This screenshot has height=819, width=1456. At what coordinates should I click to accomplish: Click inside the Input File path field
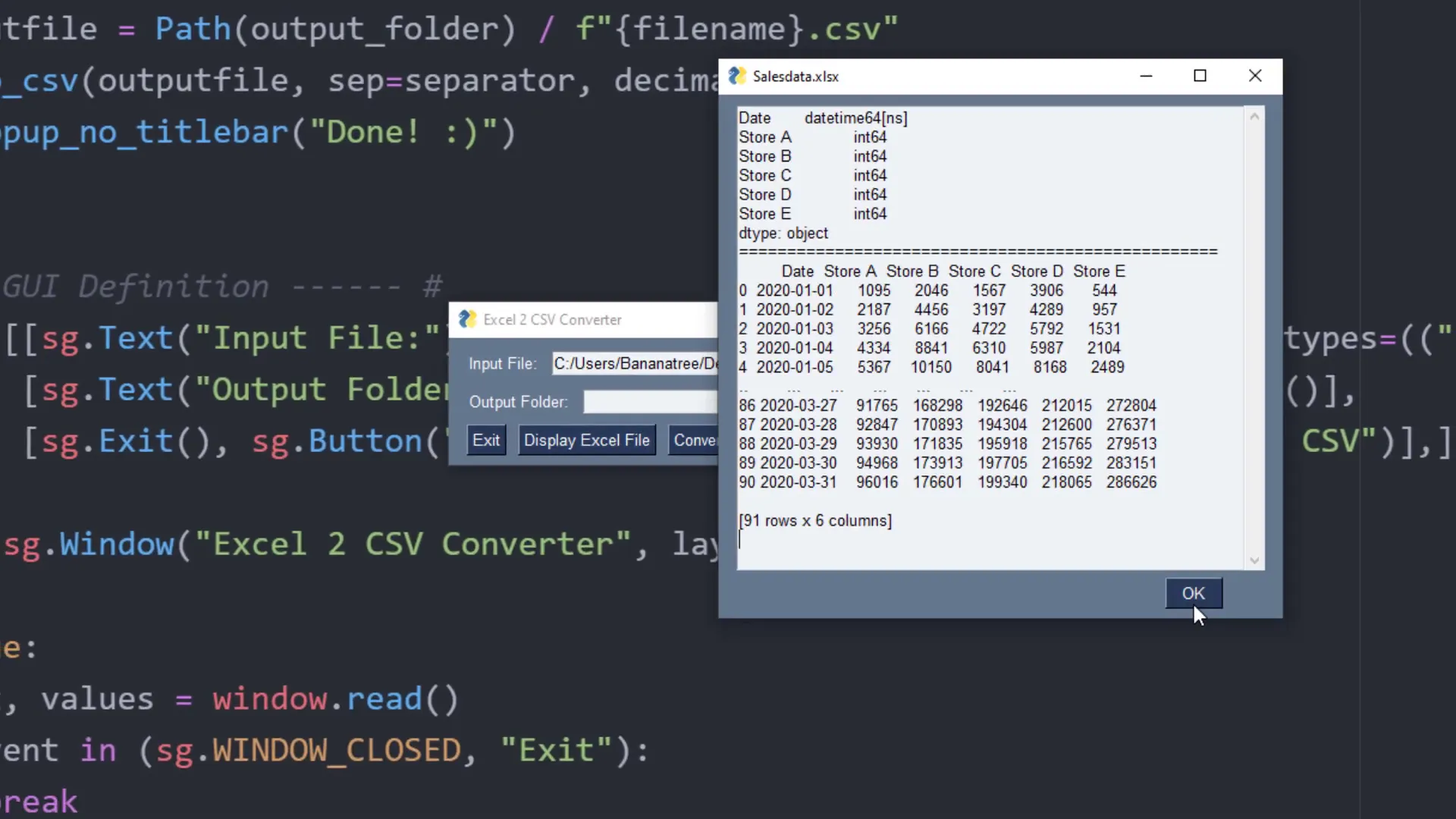[x=635, y=363]
